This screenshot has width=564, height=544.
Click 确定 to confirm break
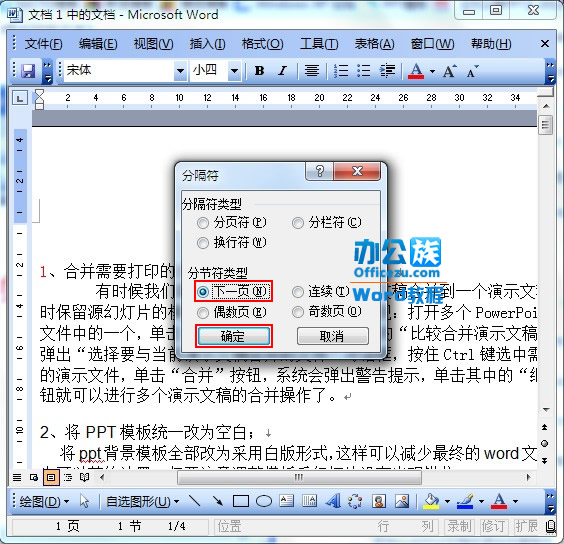coord(233,336)
